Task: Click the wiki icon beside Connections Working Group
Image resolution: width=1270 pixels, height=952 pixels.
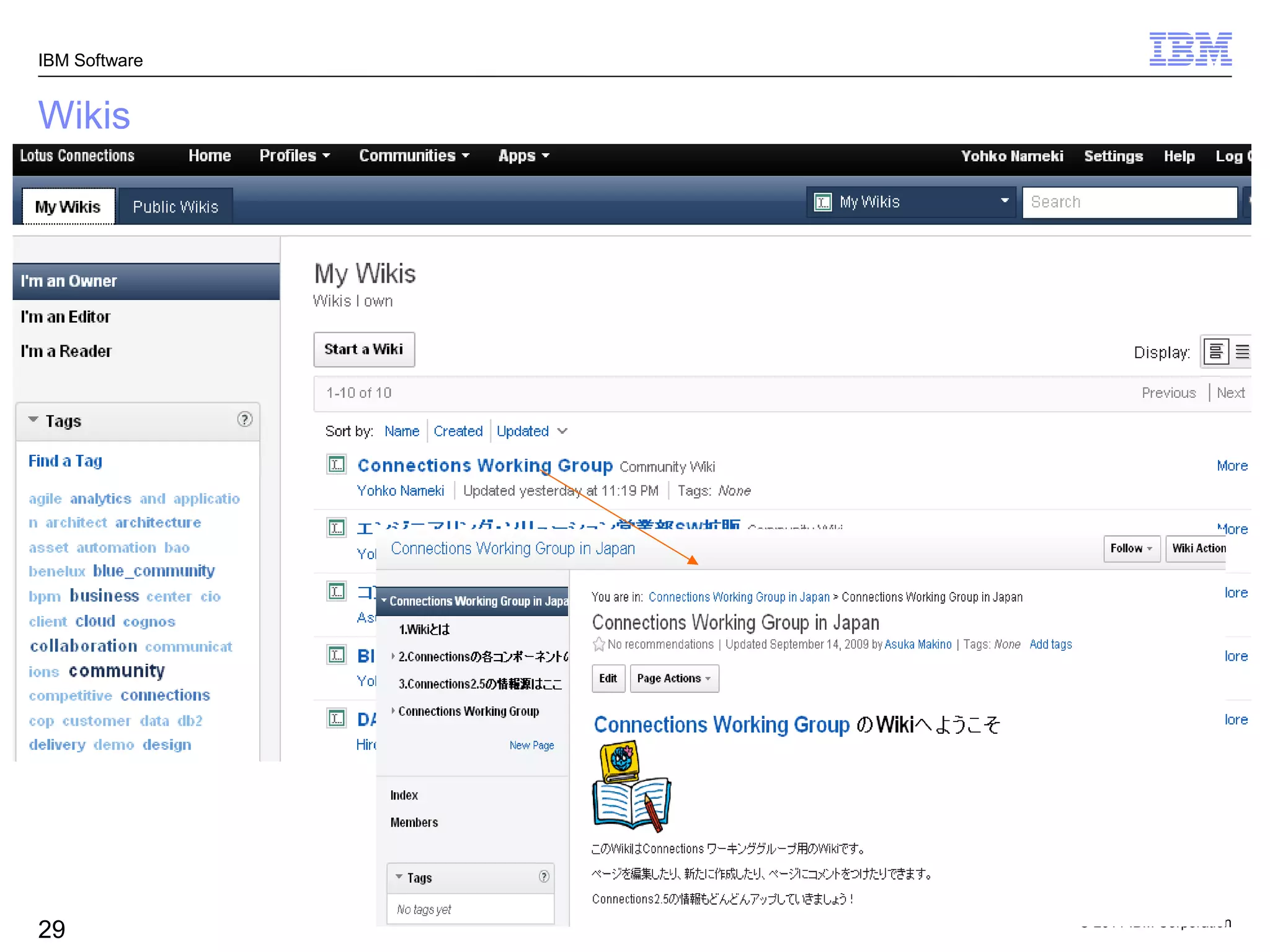Action: [x=337, y=464]
